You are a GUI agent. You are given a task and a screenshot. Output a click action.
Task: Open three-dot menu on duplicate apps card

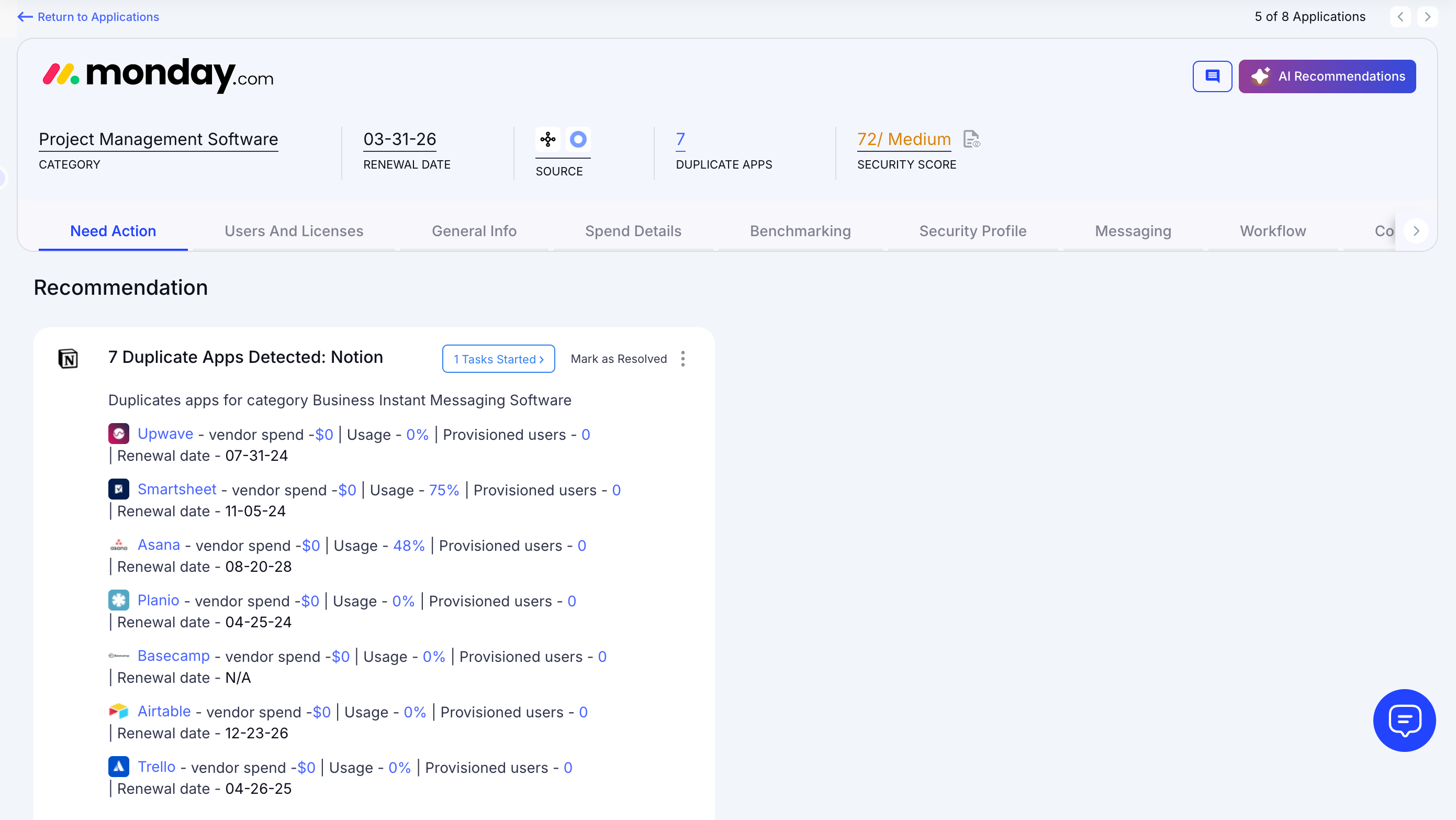(683, 359)
